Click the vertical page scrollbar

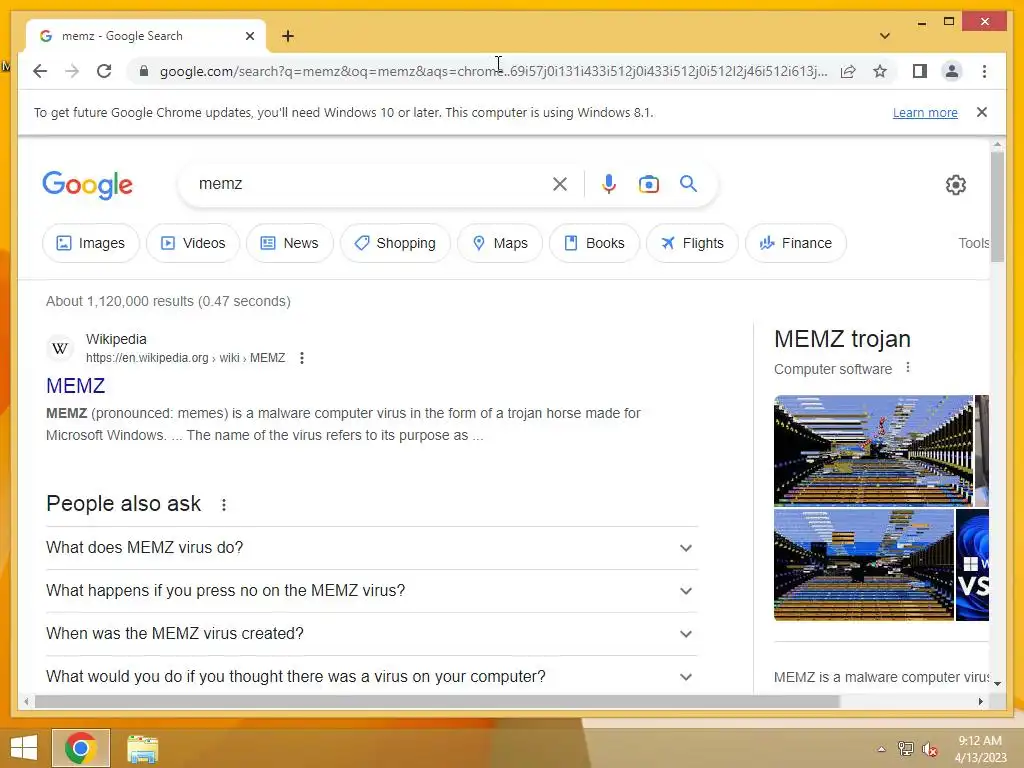(997, 206)
